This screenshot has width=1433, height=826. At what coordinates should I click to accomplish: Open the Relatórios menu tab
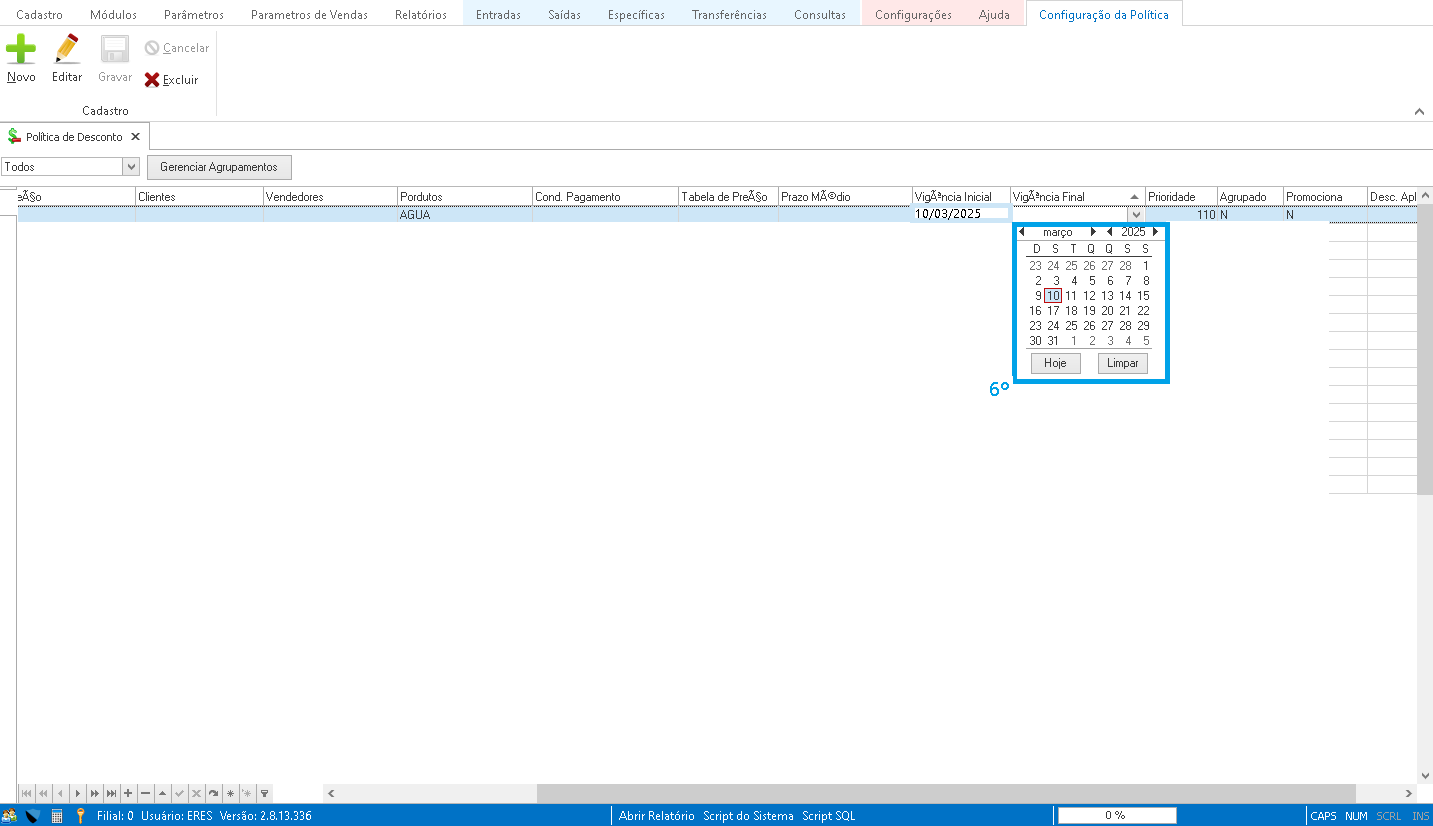421,14
